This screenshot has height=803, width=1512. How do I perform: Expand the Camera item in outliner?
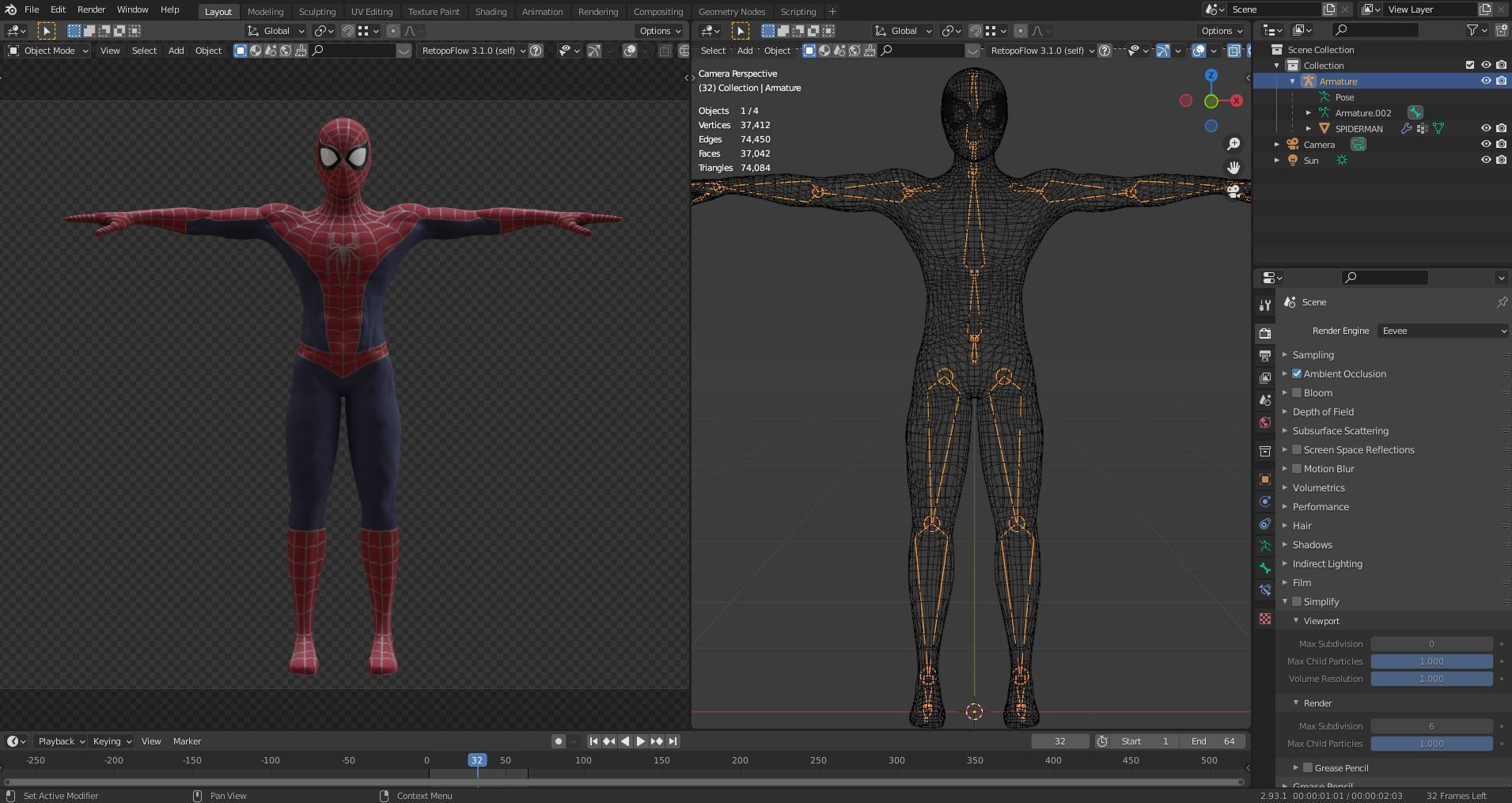pos(1277,144)
